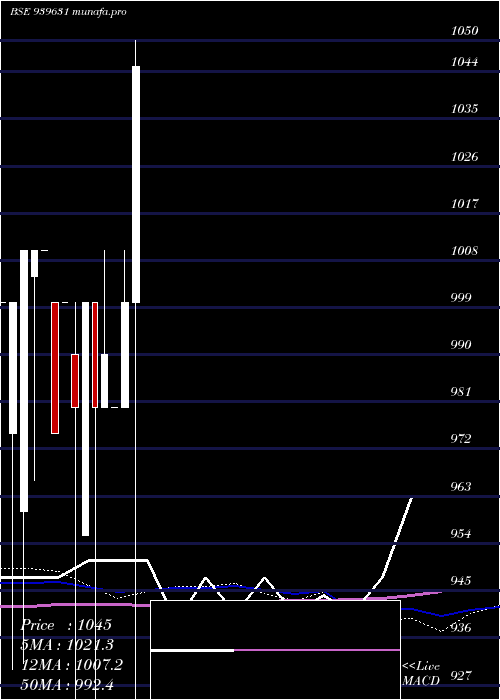Click the '12MA : 1007.2' readout
The height and width of the screenshot is (700, 500).
click(x=72, y=665)
